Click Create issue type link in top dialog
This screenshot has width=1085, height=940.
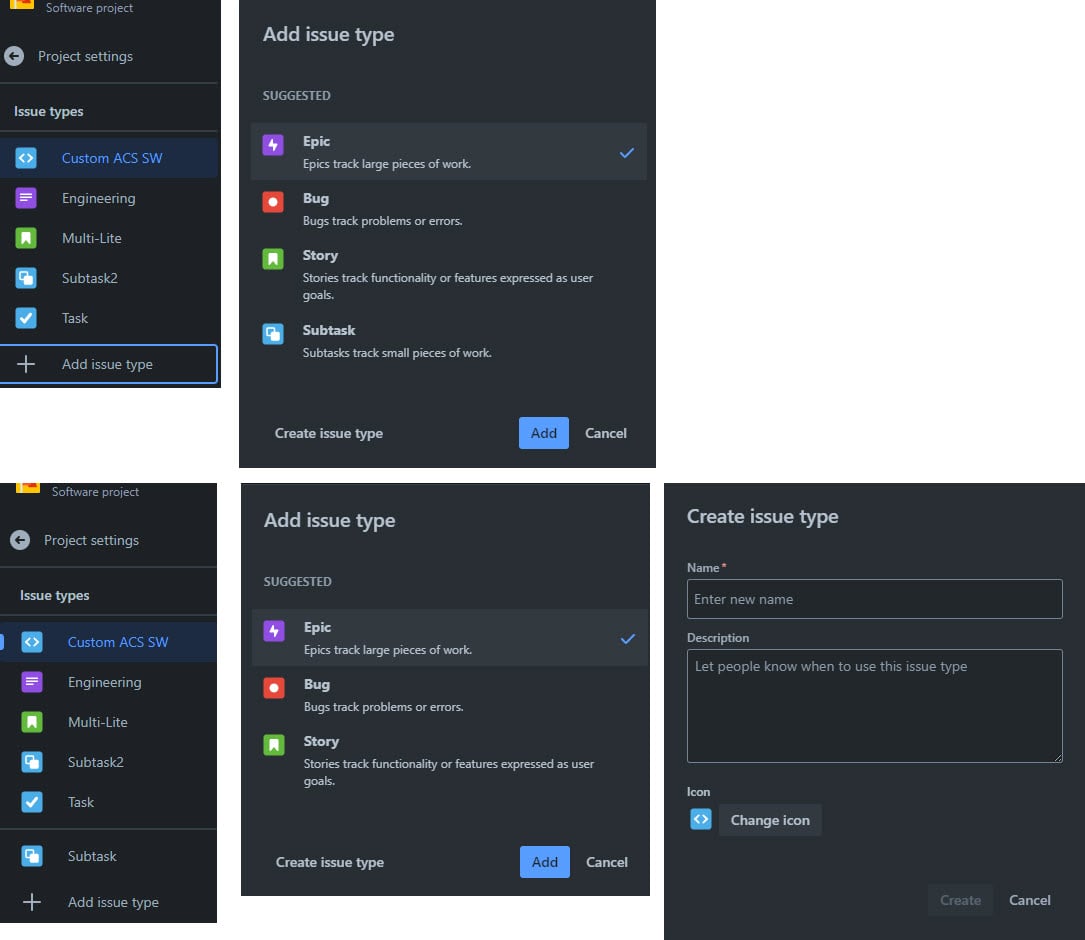(329, 433)
